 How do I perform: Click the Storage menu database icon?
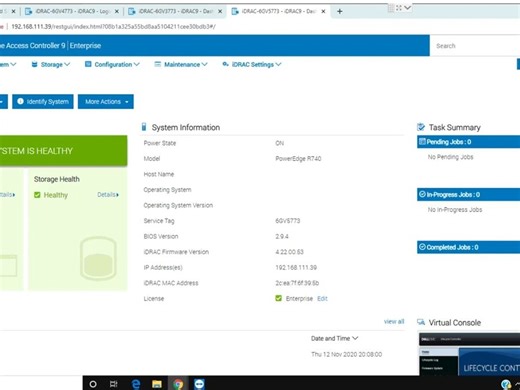tap(34, 64)
